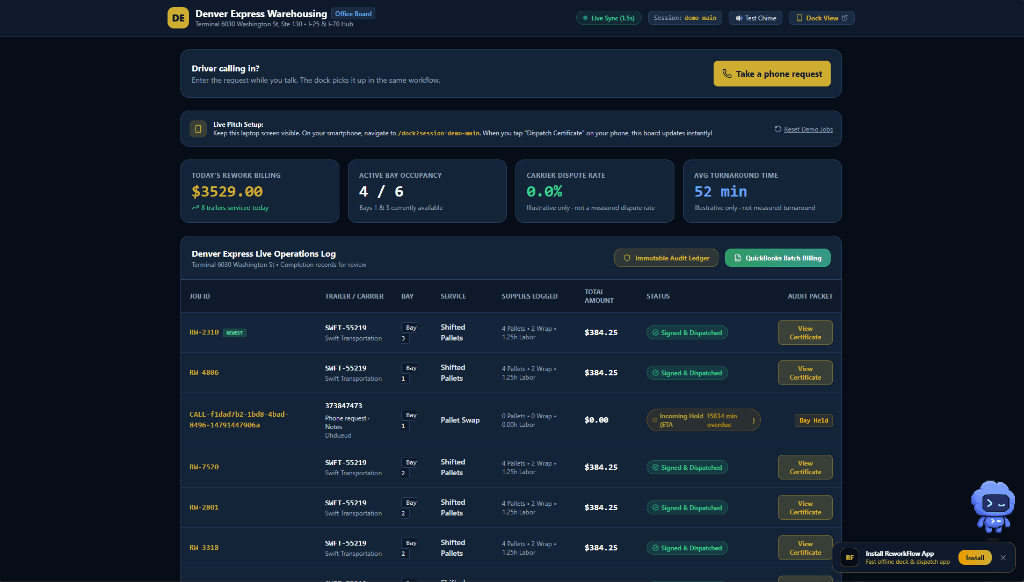
Task: Click the Live Pitch Setup smartphone icon
Action: 198,129
